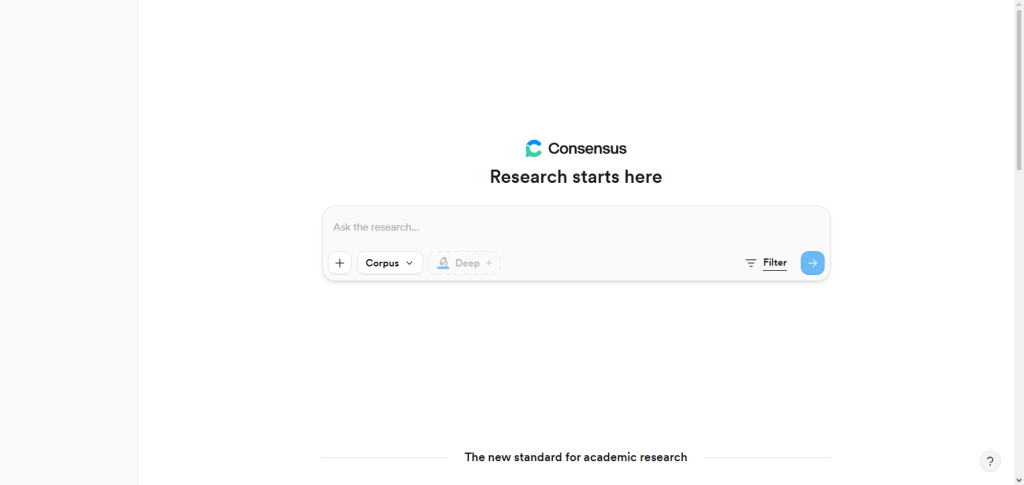Click the plus attachment button
1024x485 pixels.
tap(340, 263)
